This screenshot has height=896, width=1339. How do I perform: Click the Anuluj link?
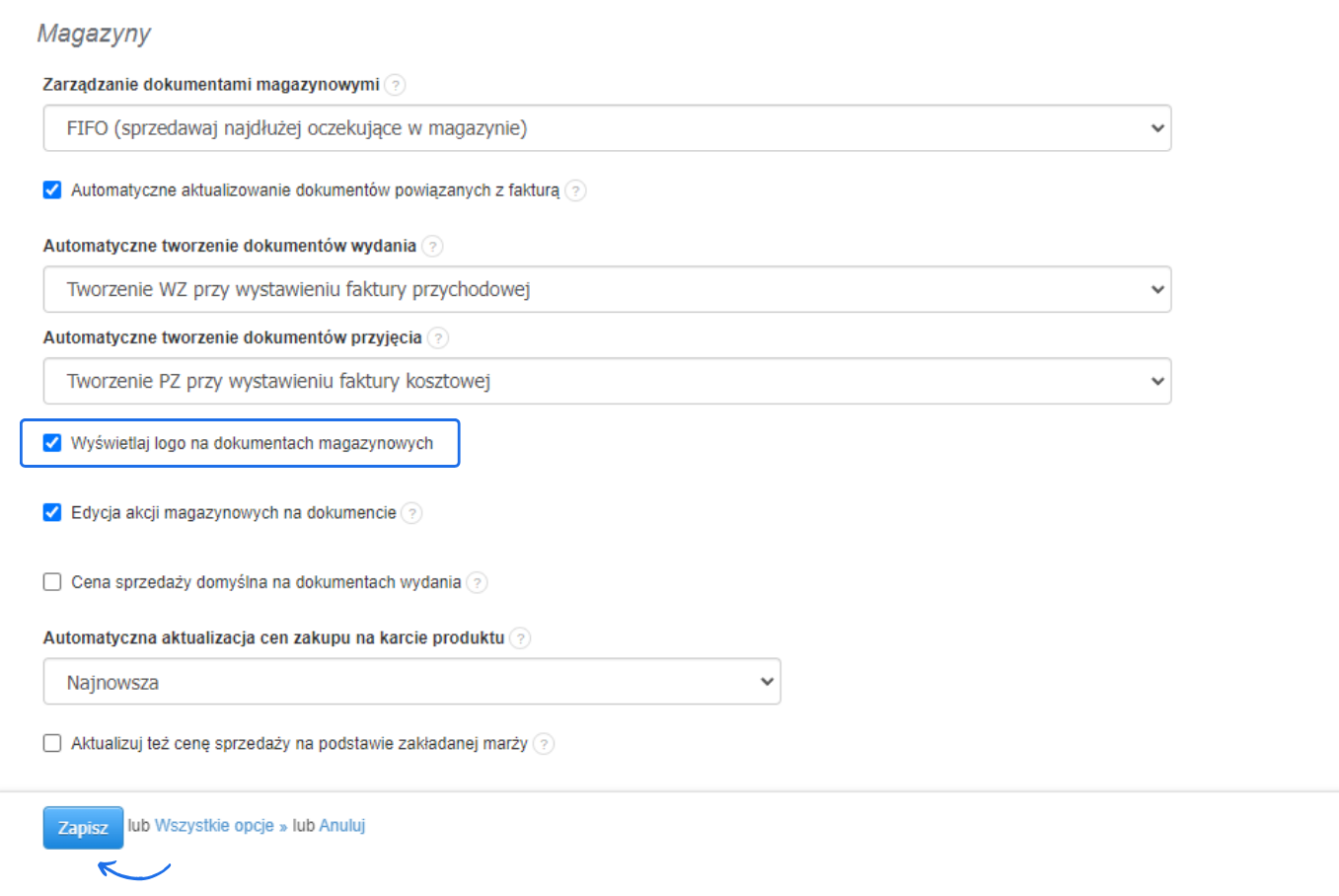341,826
